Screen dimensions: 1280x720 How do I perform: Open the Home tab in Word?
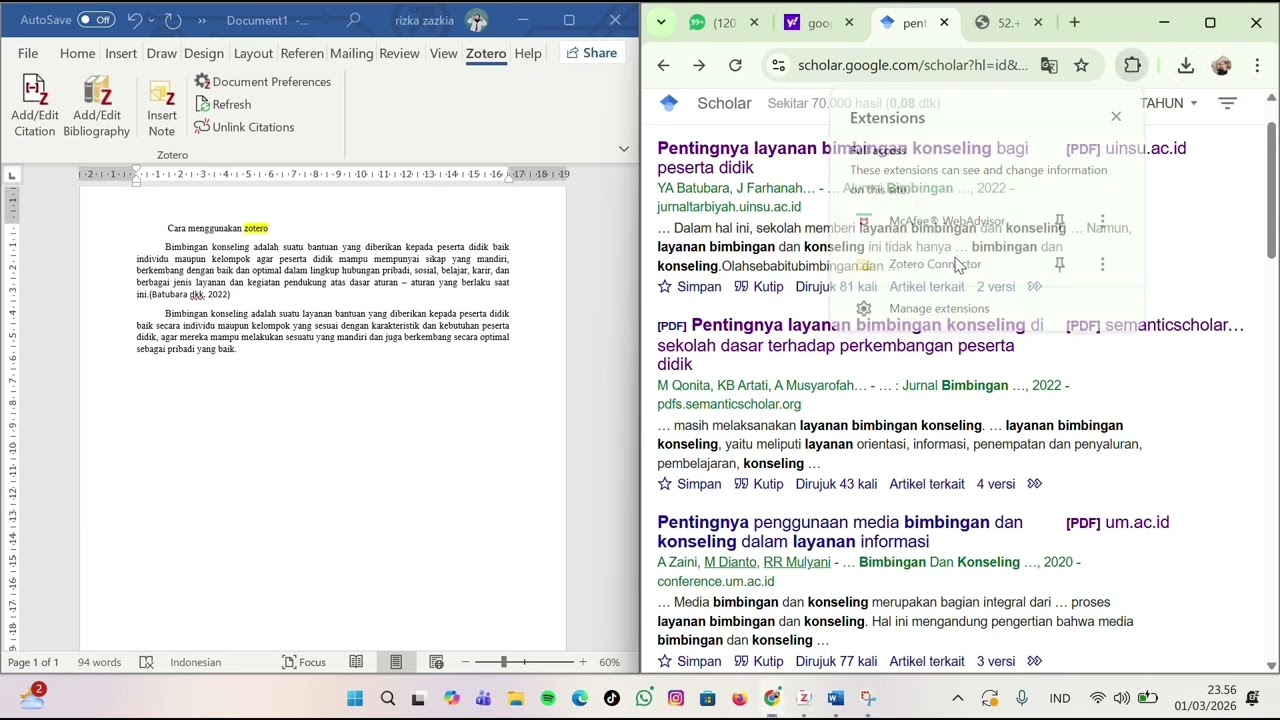(77, 53)
